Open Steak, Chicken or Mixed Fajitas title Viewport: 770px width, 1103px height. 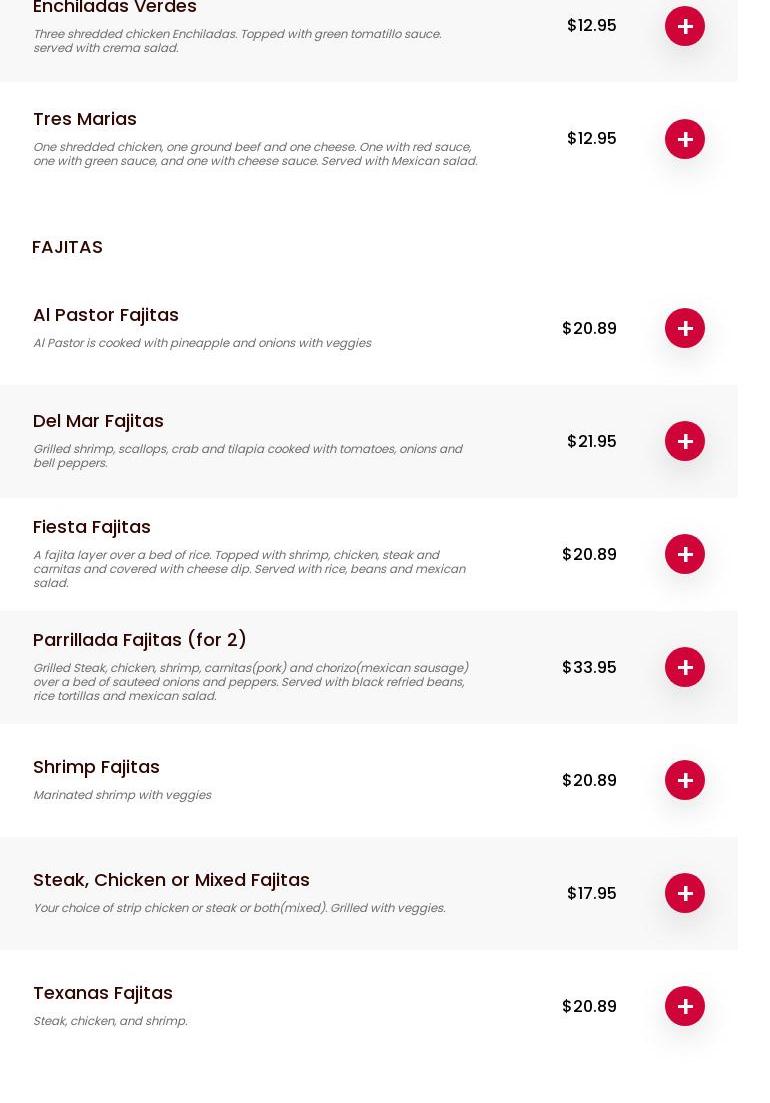[171, 880]
